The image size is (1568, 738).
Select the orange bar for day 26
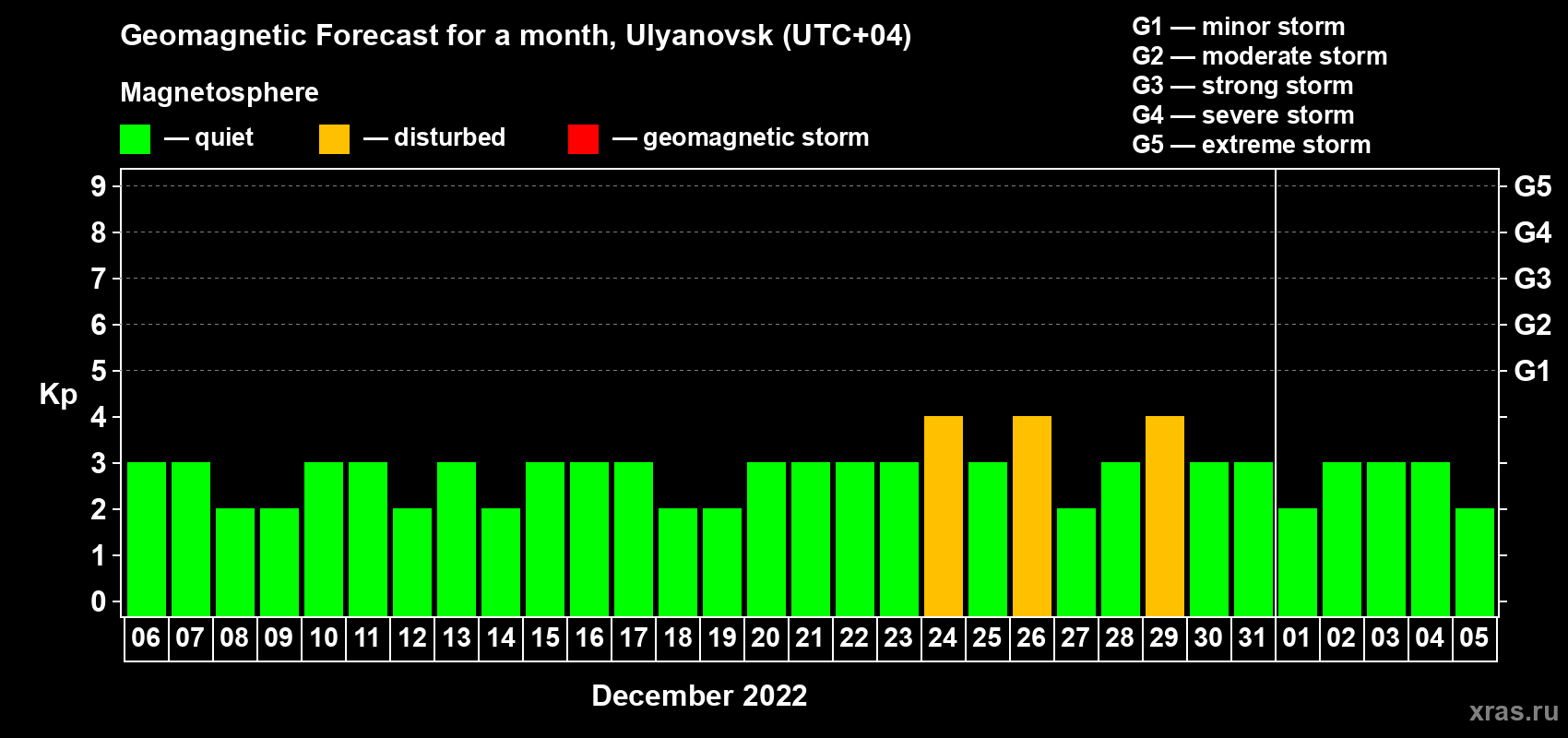tap(1032, 516)
